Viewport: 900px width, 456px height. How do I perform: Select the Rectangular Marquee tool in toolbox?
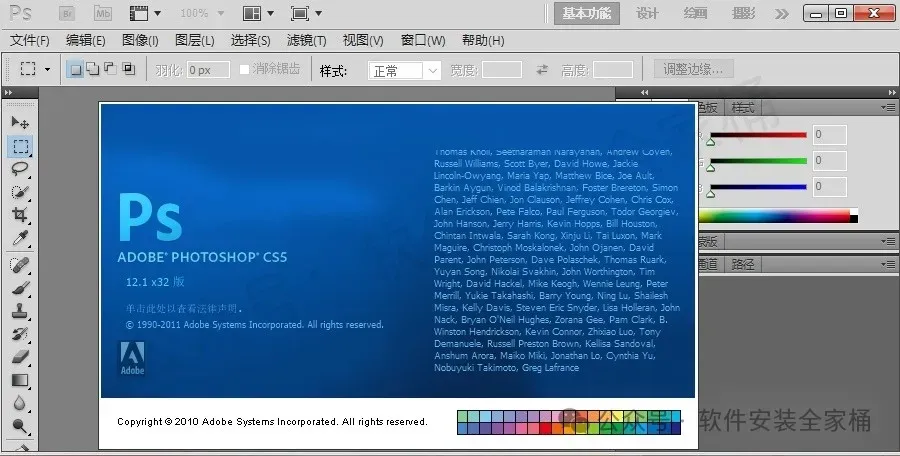tap(20, 146)
